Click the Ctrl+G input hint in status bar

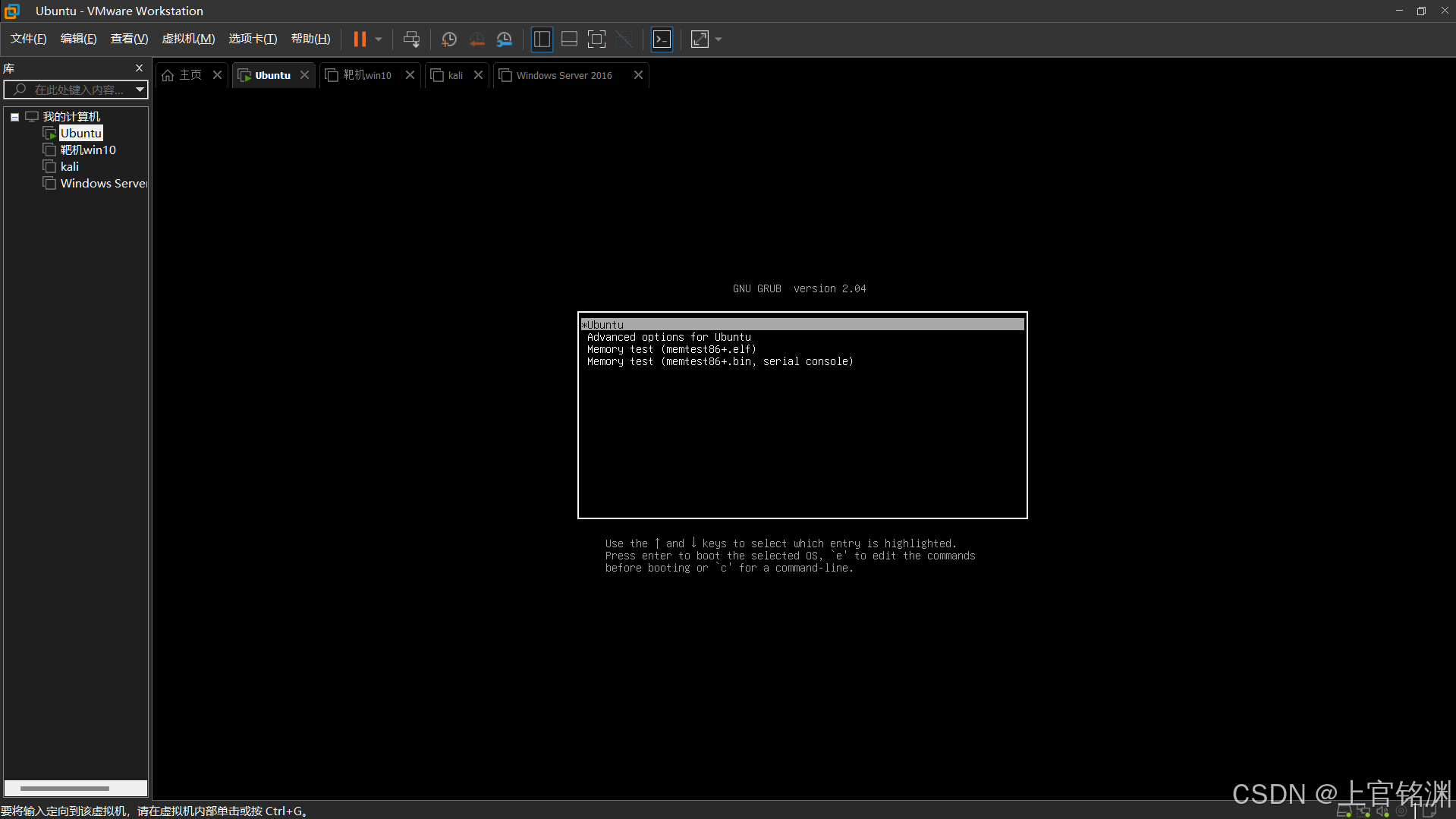pyautogui.click(x=154, y=811)
